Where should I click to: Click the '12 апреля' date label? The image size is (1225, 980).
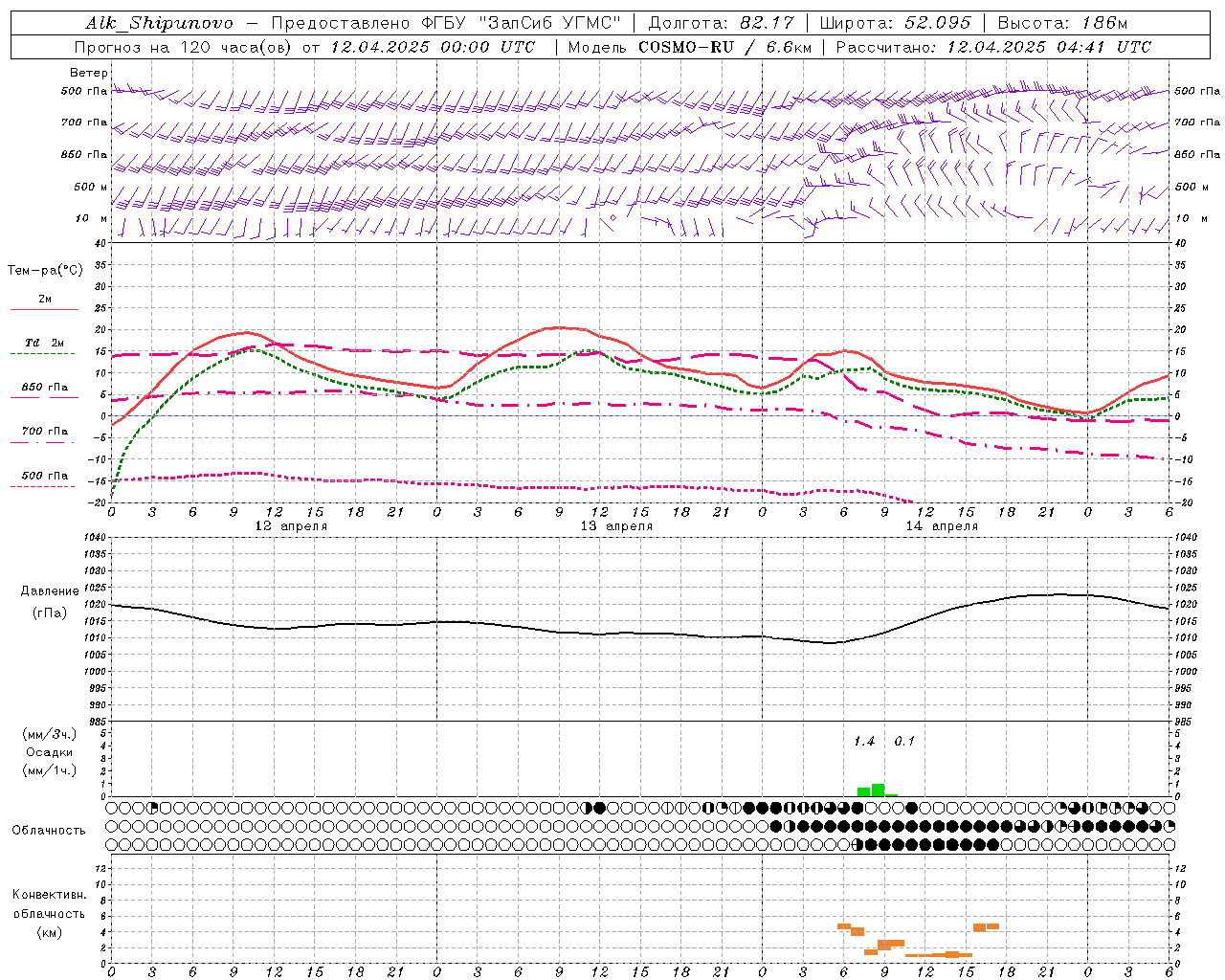[x=291, y=526]
